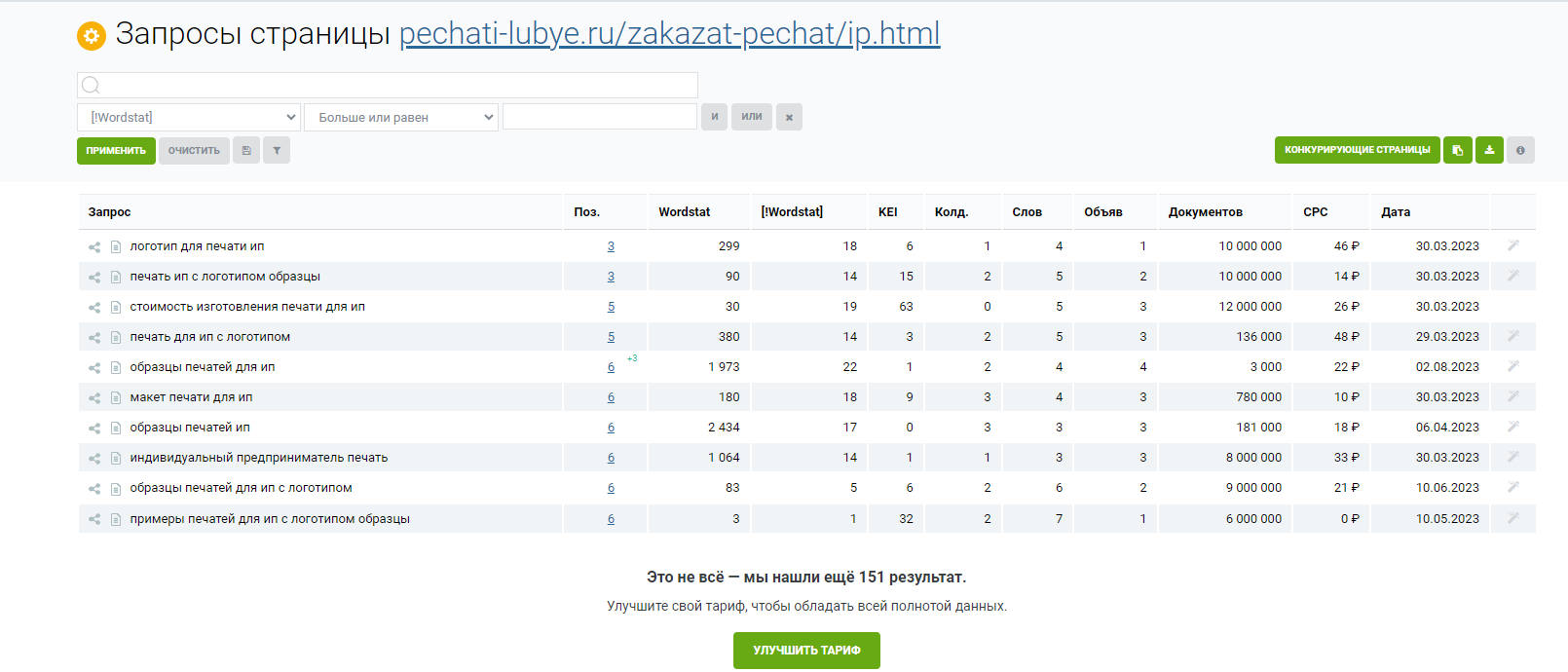Screen dimensions: 1568x672
Task: Click the 'И' condition button
Action: (714, 117)
